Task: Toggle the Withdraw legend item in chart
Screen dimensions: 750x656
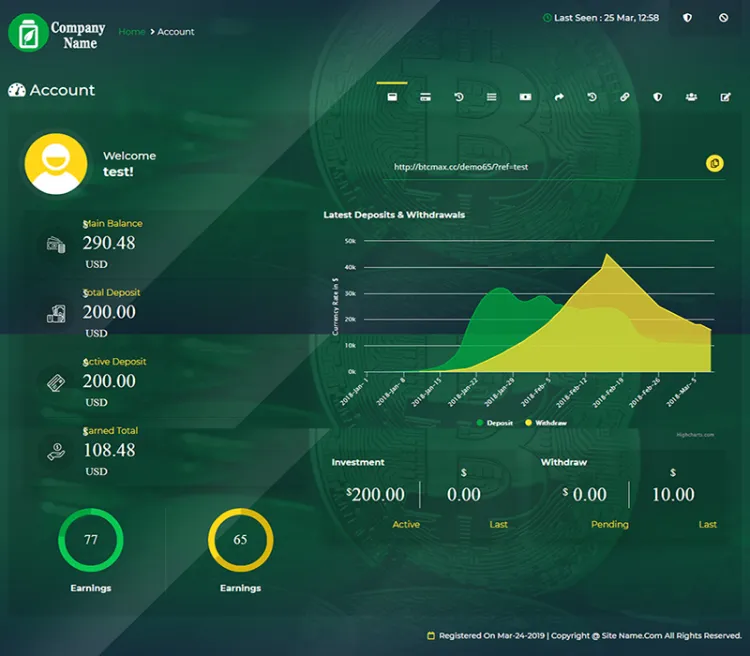Action: pyautogui.click(x=546, y=423)
